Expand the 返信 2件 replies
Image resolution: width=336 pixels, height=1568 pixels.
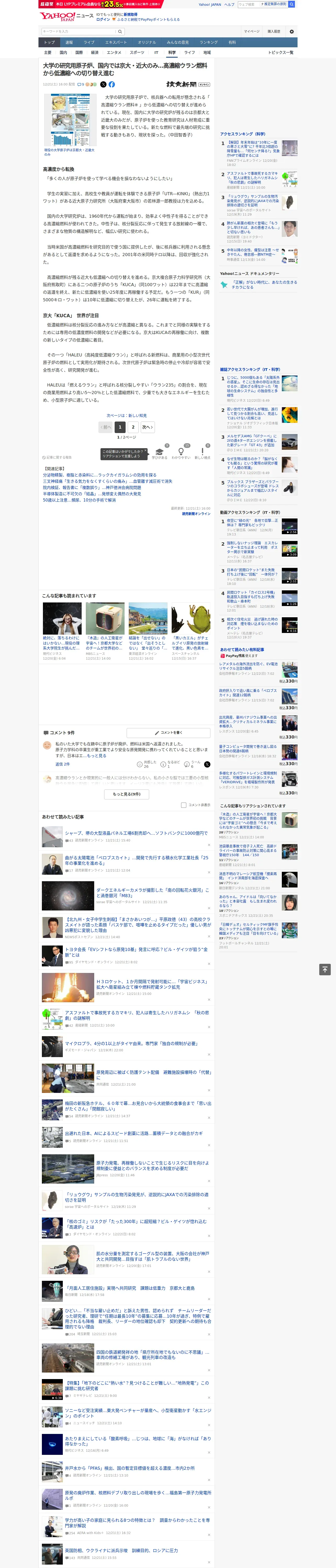click(x=62, y=764)
